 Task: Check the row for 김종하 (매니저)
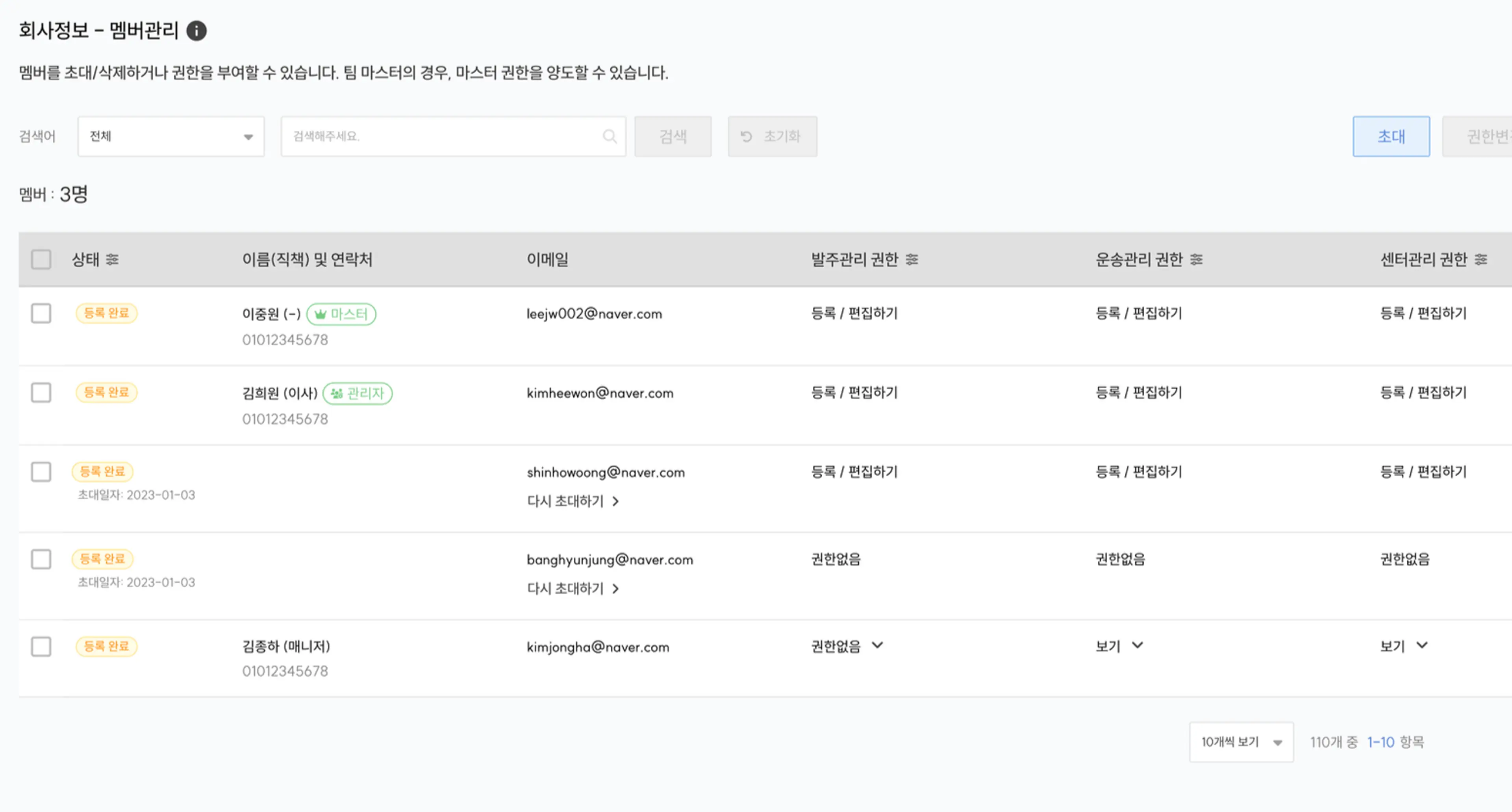point(41,647)
